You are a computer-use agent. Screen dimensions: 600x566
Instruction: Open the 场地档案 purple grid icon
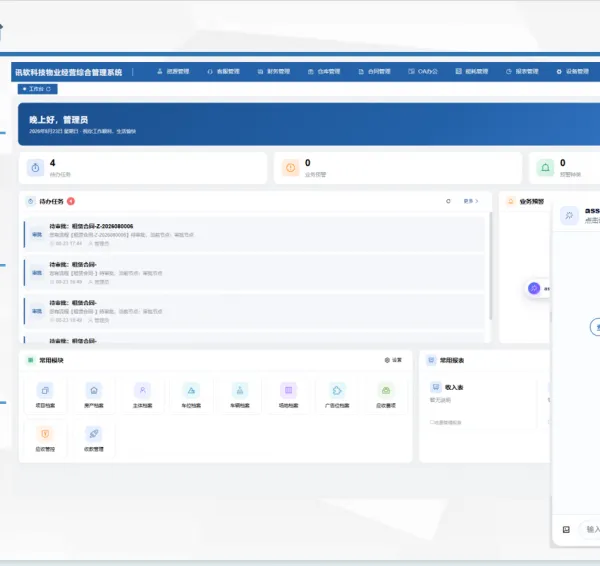click(289, 391)
